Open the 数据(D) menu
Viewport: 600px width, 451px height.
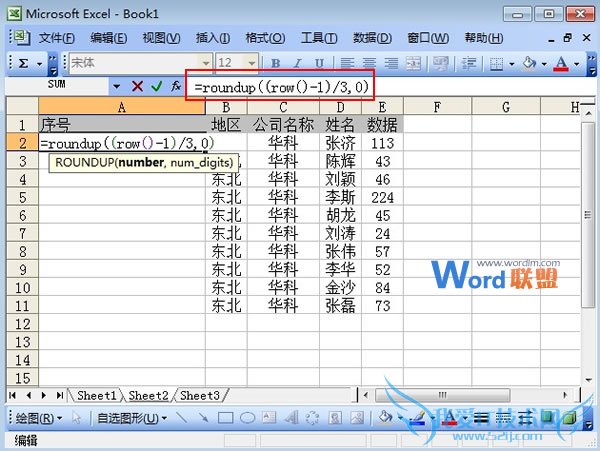point(372,38)
